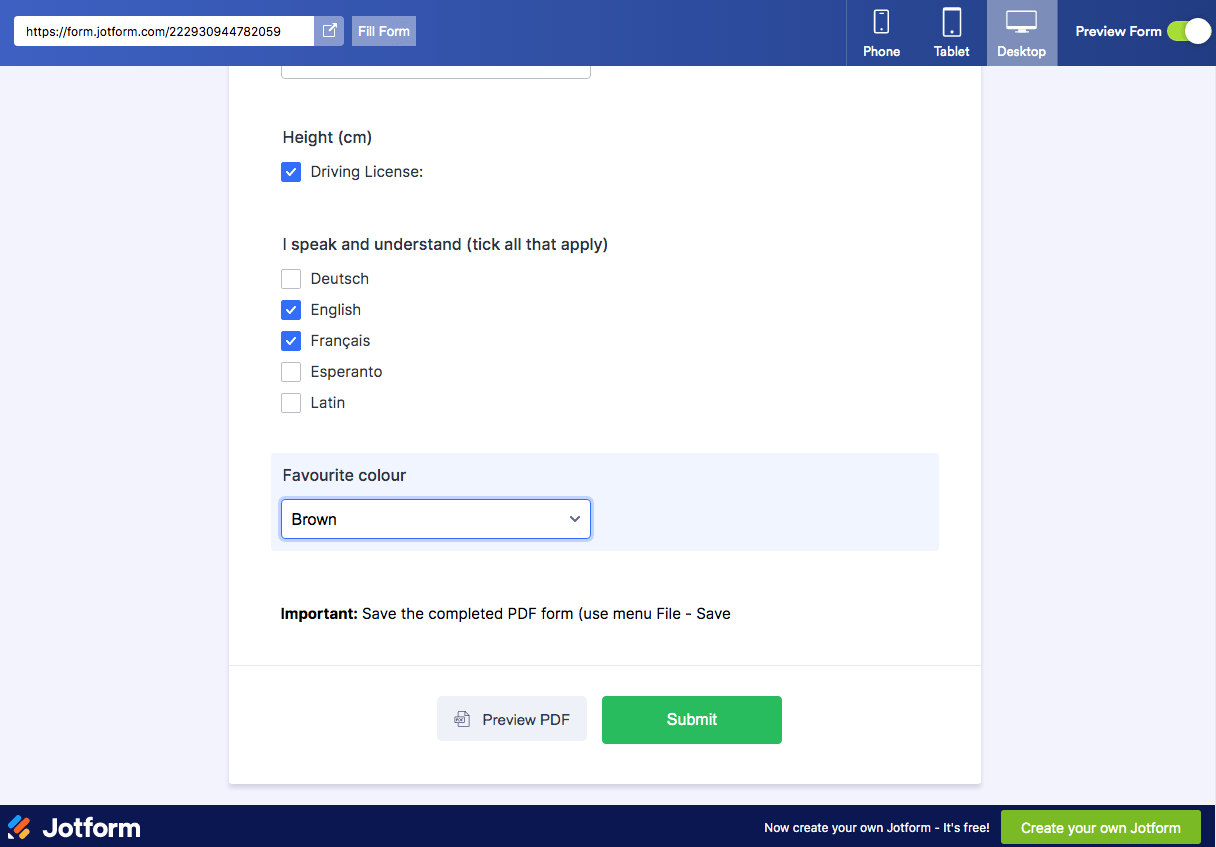This screenshot has height=847, width=1216.
Task: Open the form in a new tab
Action: pyautogui.click(x=329, y=31)
